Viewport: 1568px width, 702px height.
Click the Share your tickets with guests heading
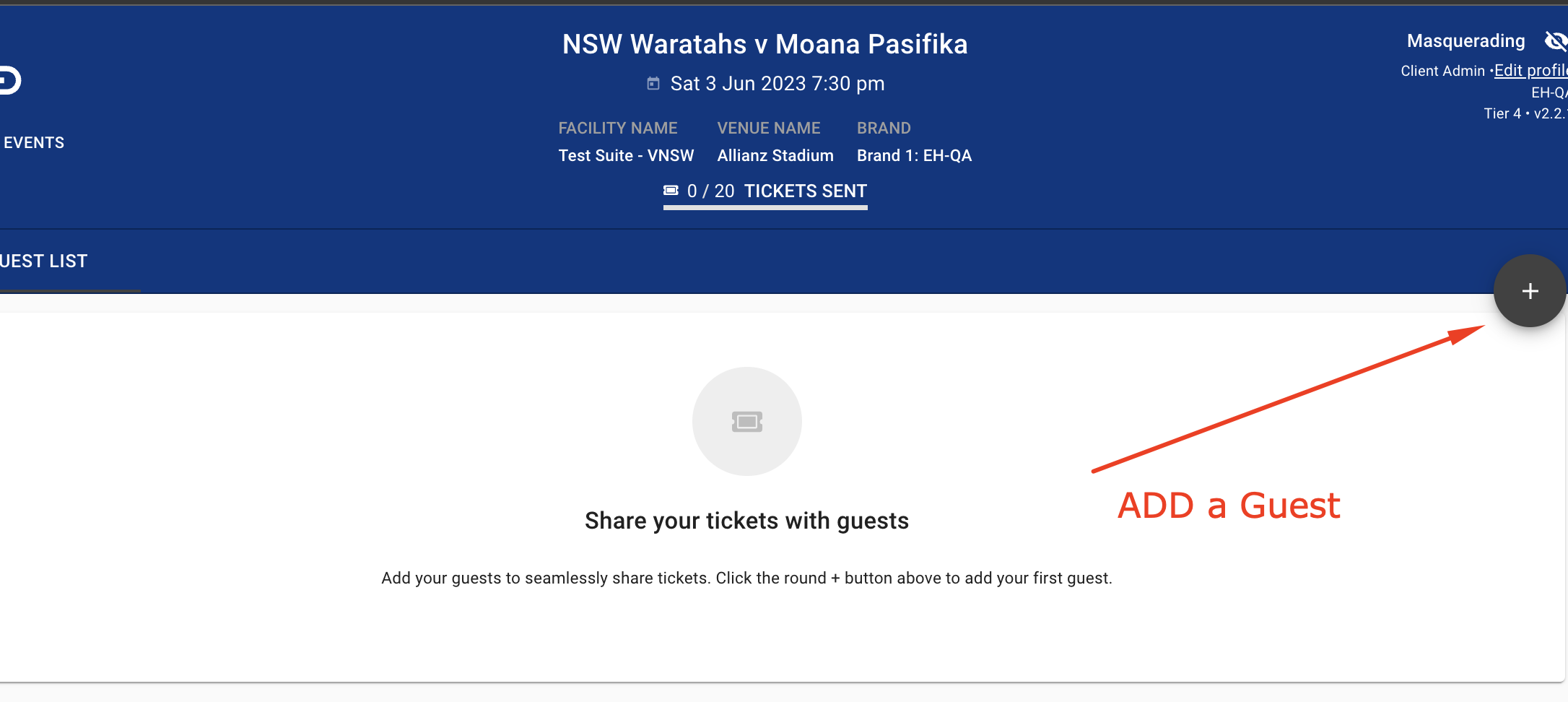(746, 521)
